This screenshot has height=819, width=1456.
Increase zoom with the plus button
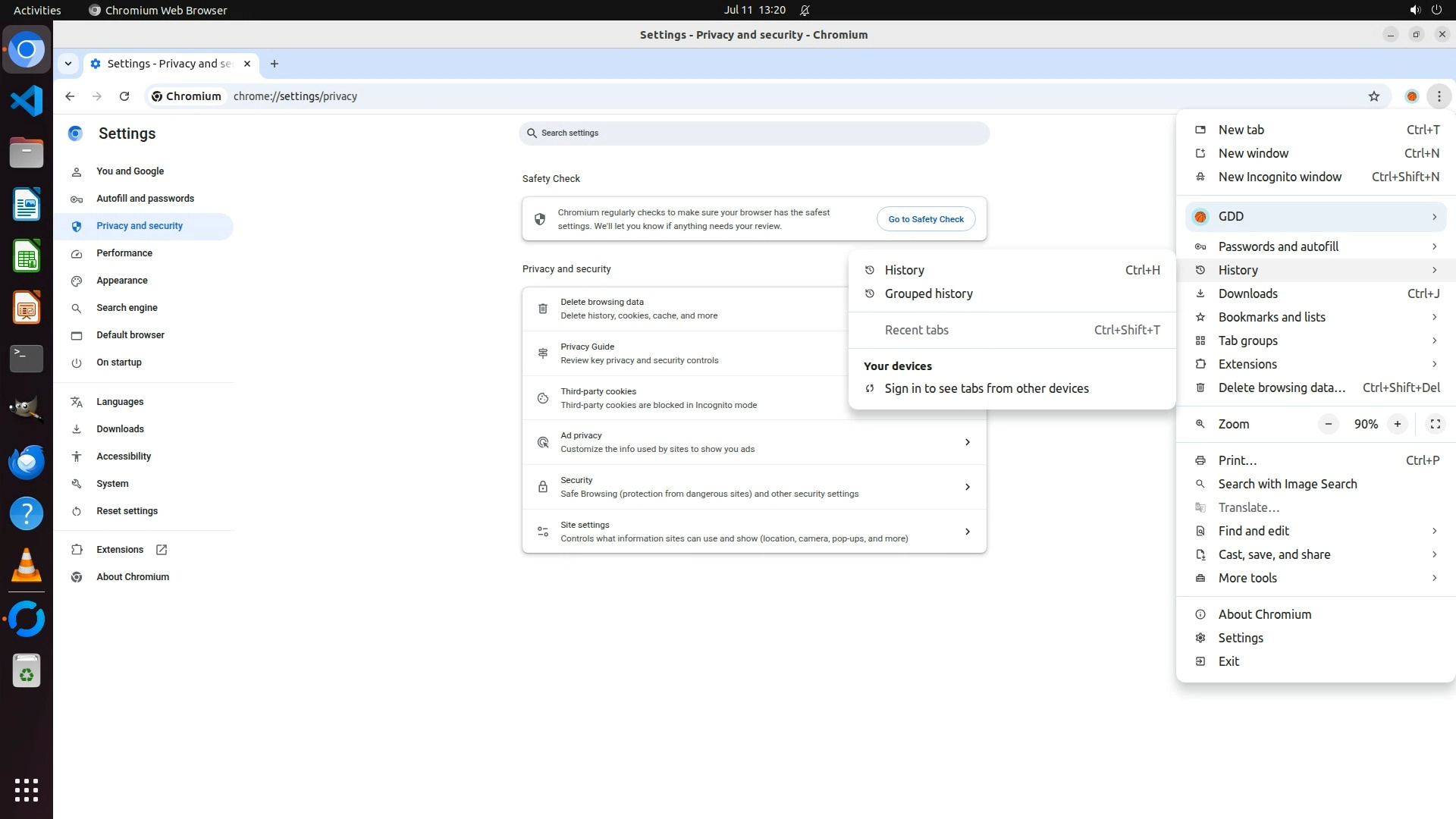(1397, 424)
